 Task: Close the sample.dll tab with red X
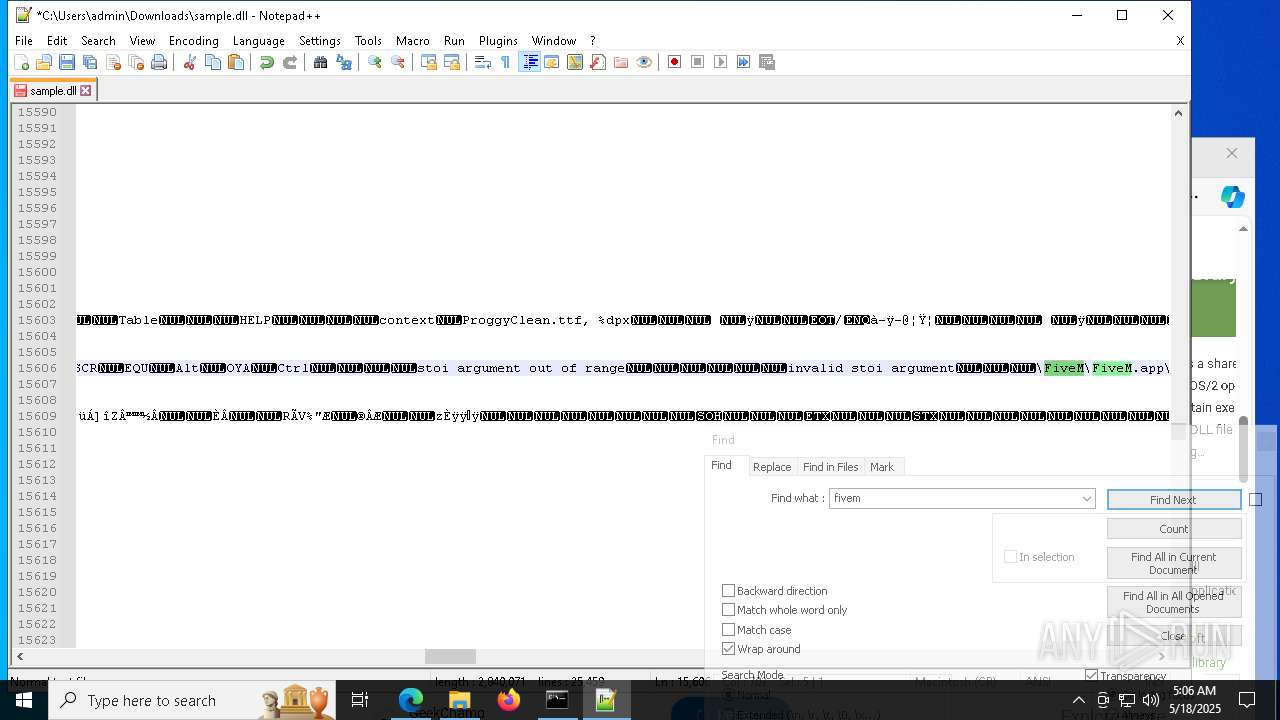(x=86, y=90)
